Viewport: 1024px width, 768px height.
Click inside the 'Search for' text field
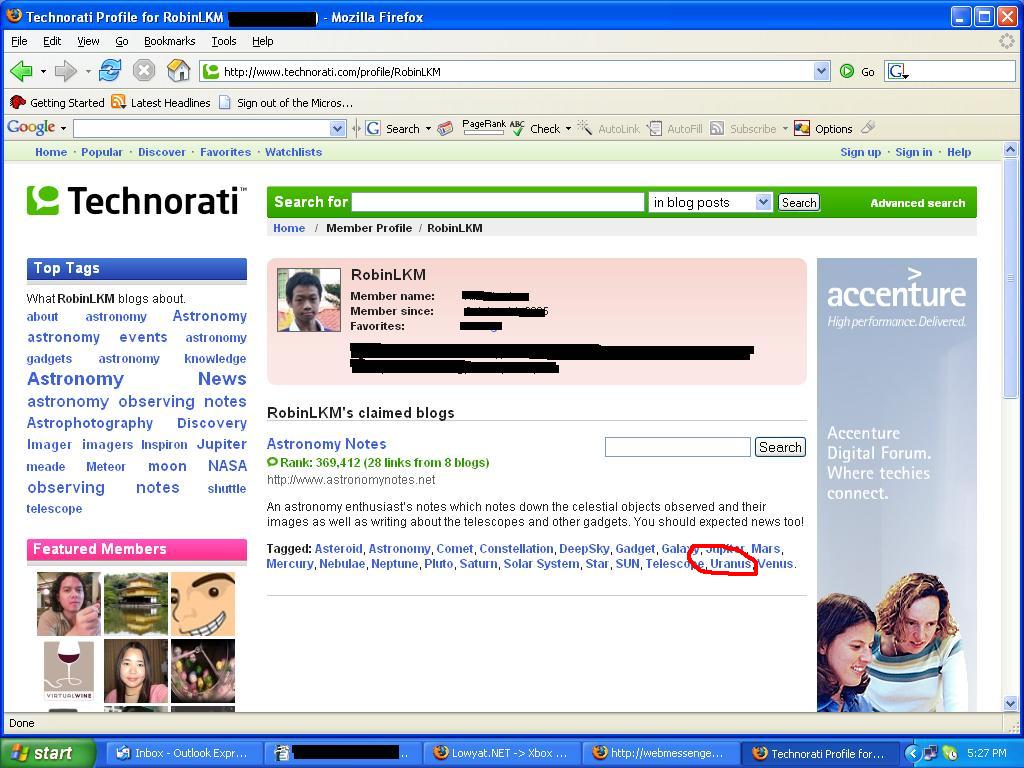pos(498,202)
